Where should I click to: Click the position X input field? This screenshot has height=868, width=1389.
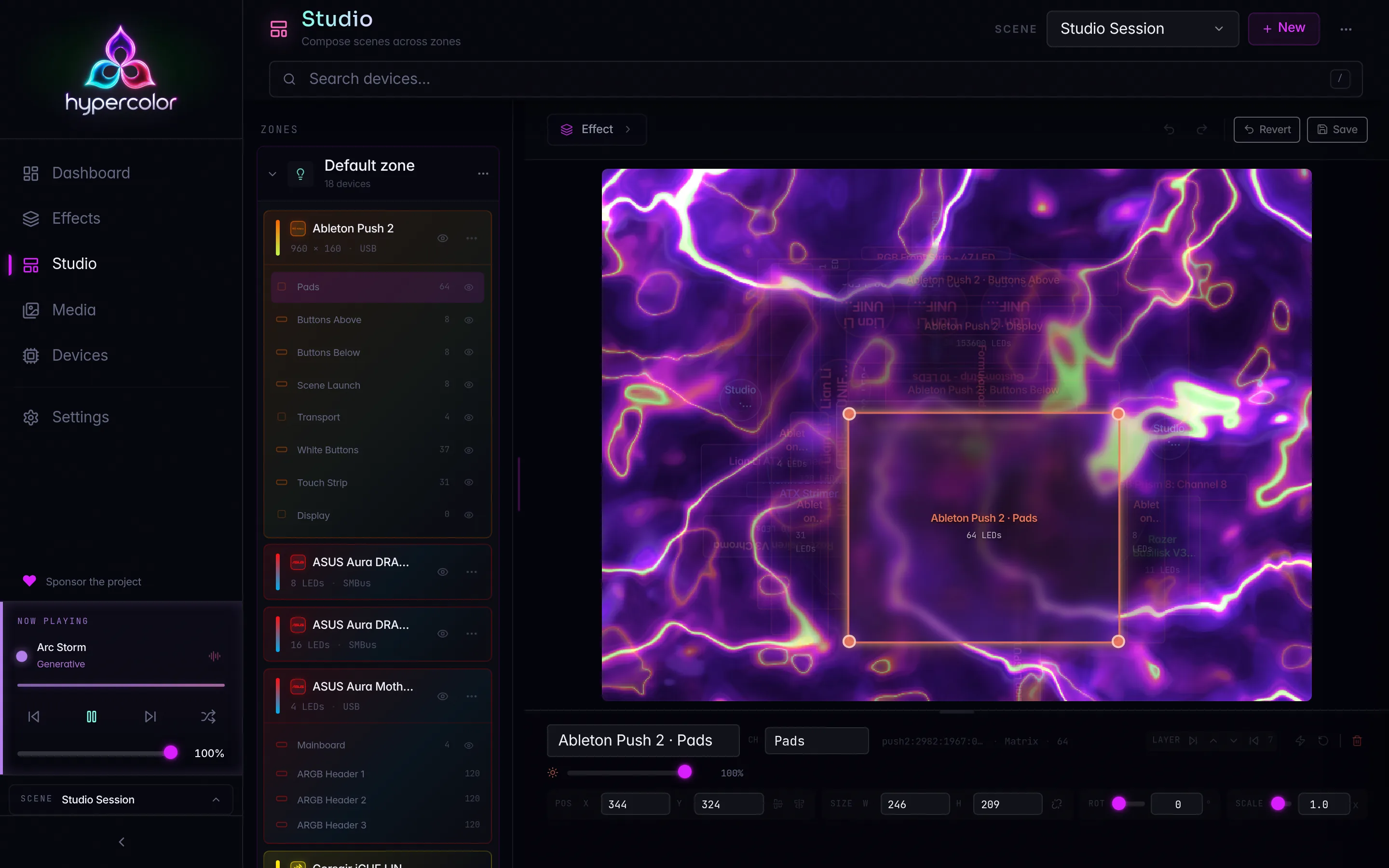[x=635, y=804]
